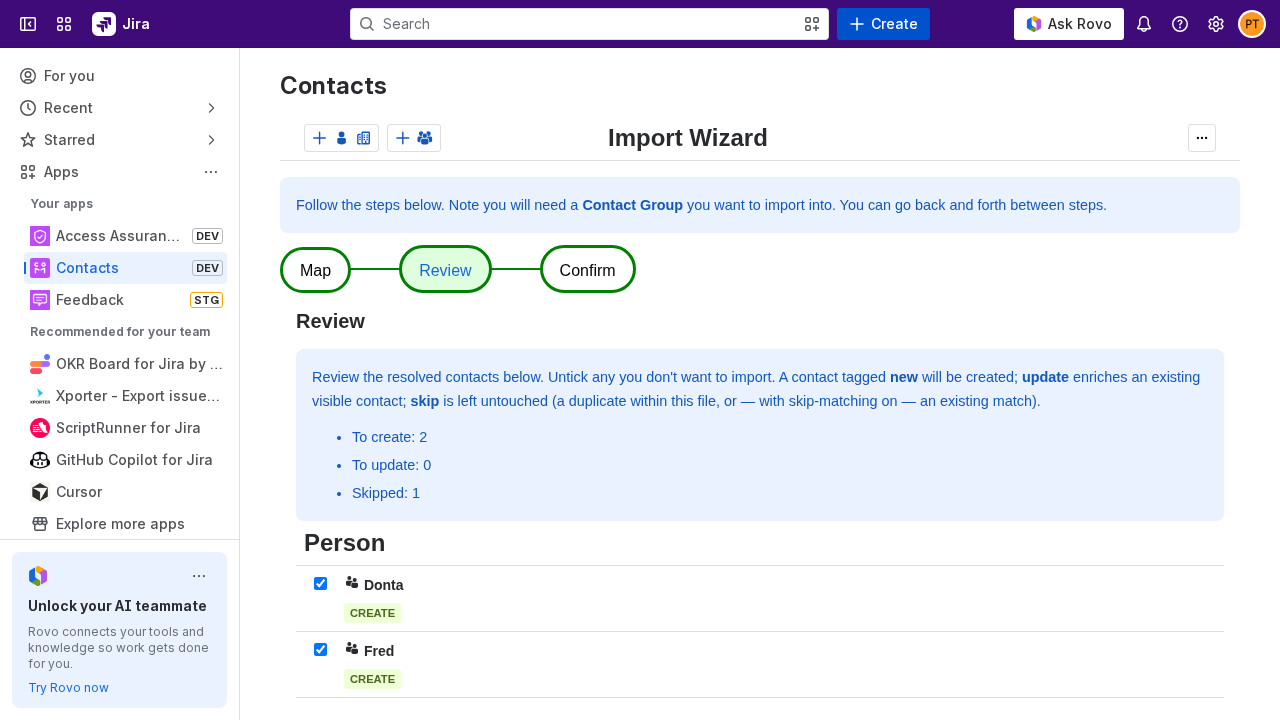The image size is (1280, 720).
Task: Open Access Assurance app icon
Action: coord(40,236)
